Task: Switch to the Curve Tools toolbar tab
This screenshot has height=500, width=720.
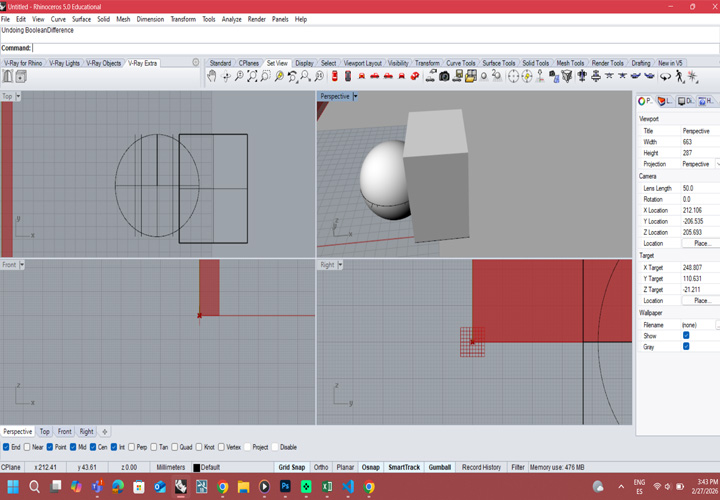Action: (460, 63)
